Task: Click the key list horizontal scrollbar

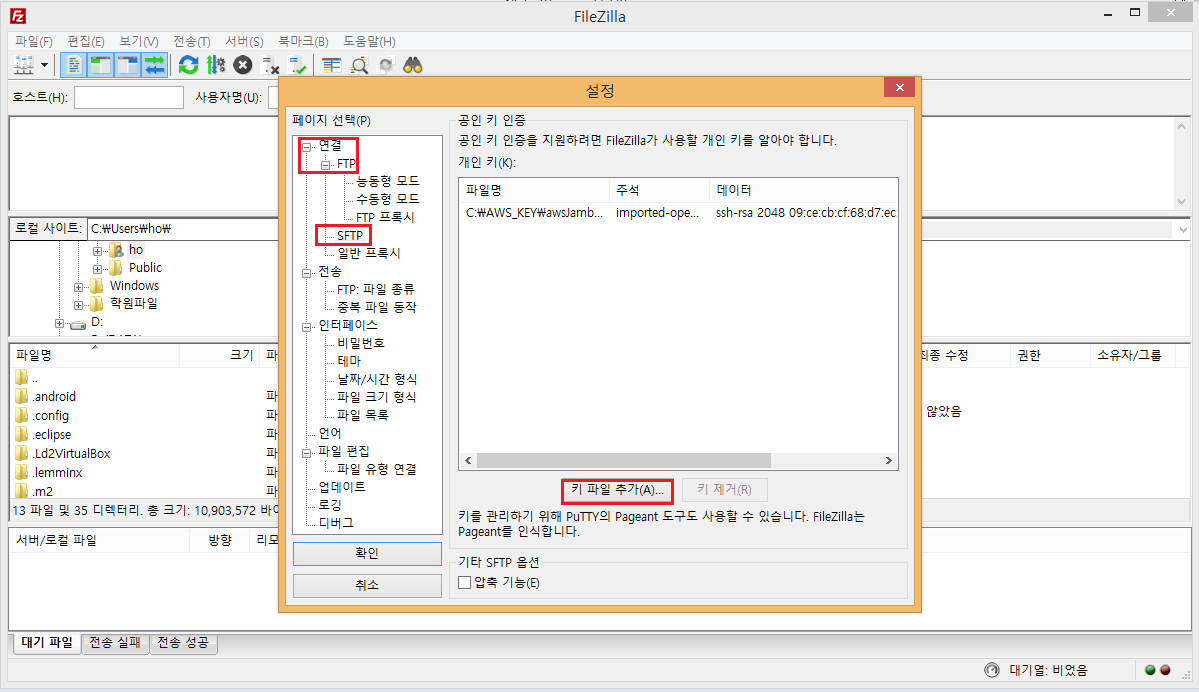Action: (x=623, y=460)
